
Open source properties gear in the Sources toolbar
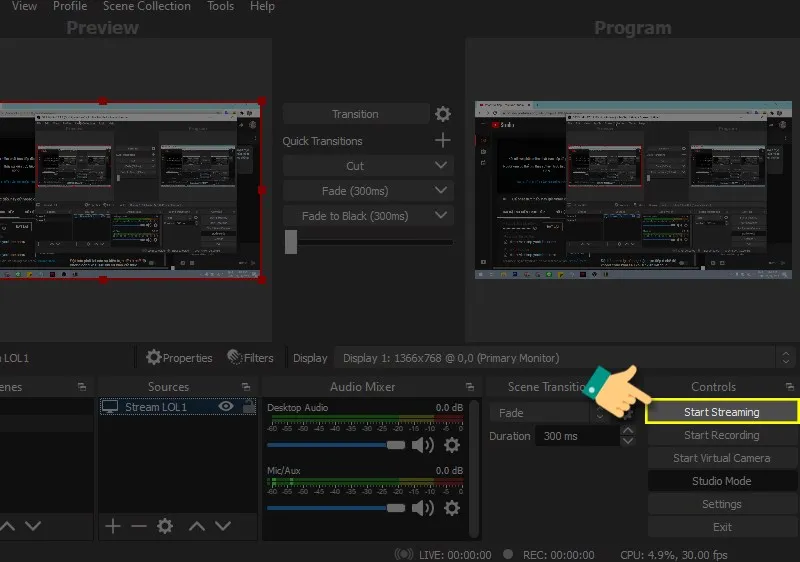[165, 526]
